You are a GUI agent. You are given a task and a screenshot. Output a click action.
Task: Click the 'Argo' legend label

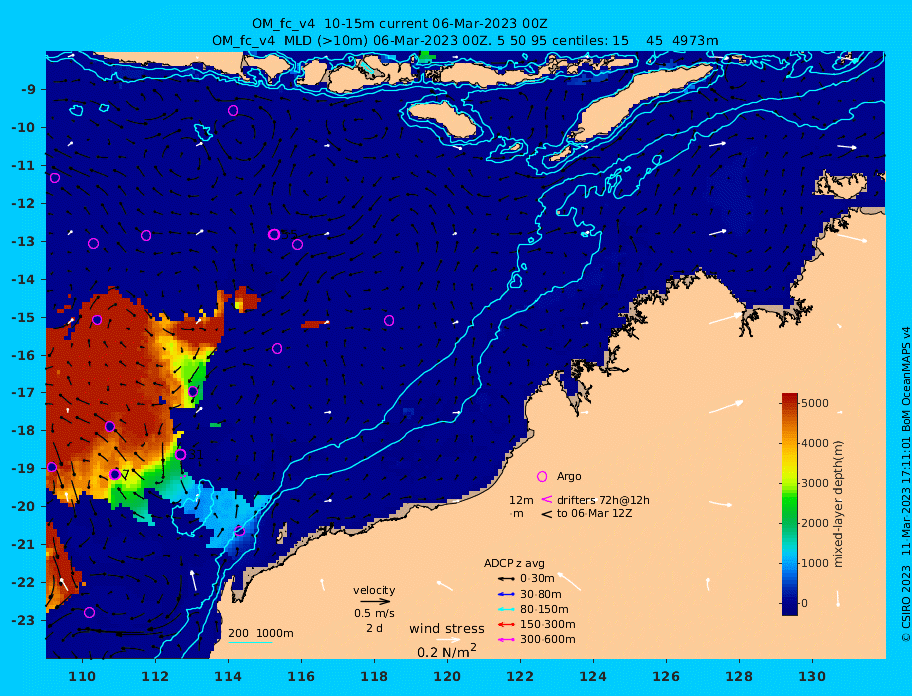pos(569,476)
